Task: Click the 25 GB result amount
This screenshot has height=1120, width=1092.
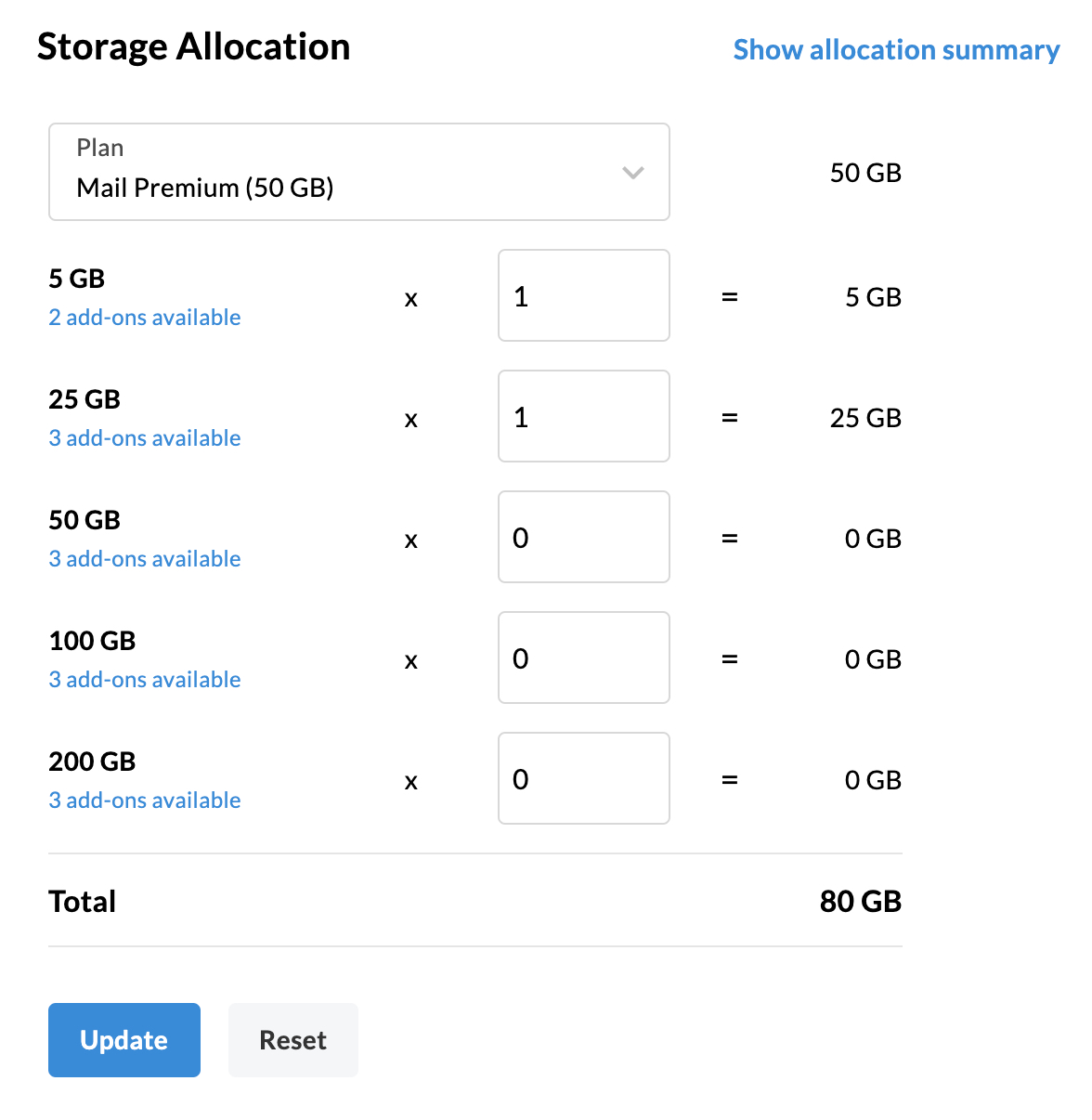Action: coord(865,418)
